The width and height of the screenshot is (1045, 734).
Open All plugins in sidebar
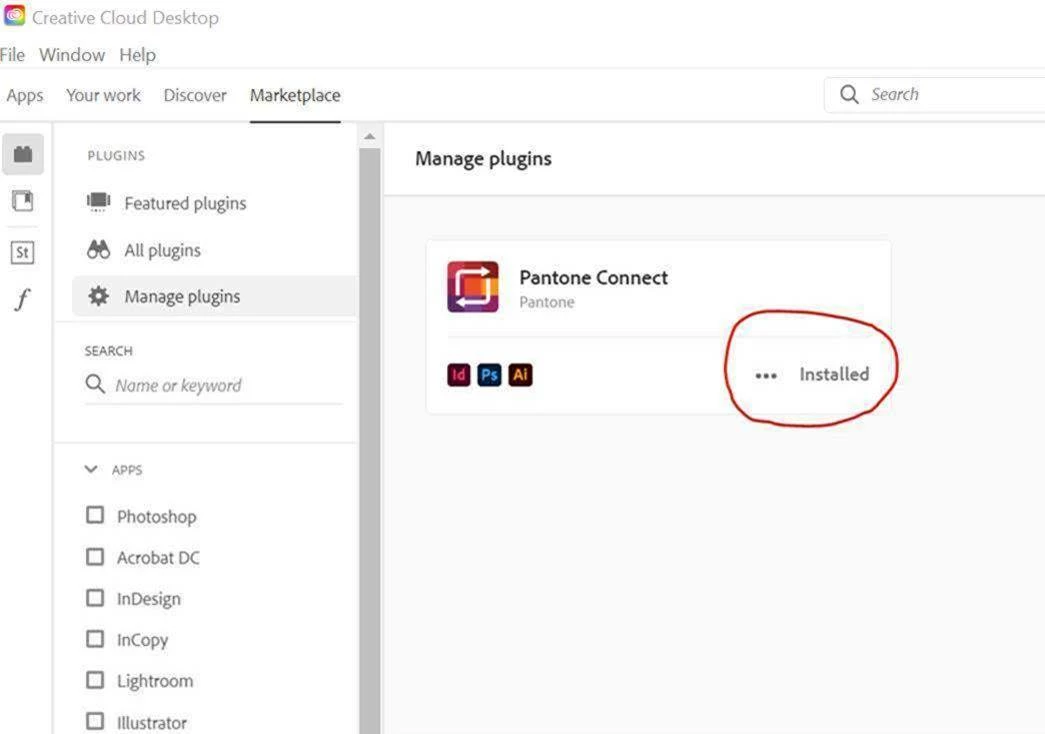pos(163,250)
